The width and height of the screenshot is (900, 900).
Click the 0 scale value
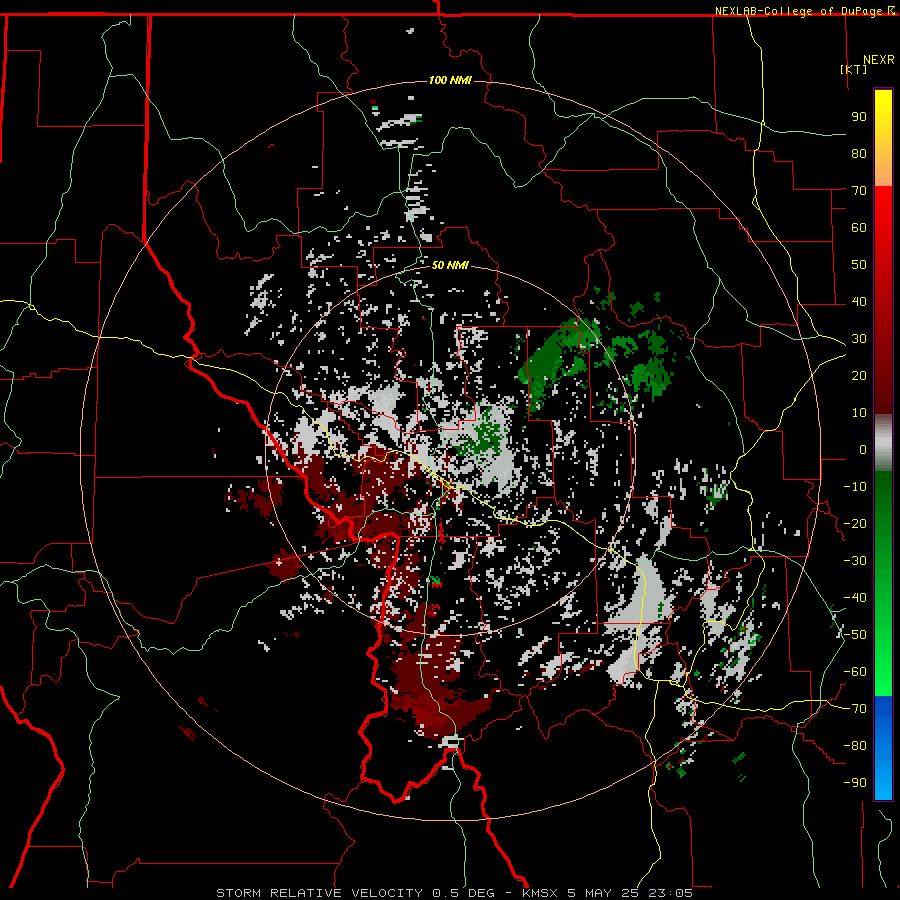863,449
